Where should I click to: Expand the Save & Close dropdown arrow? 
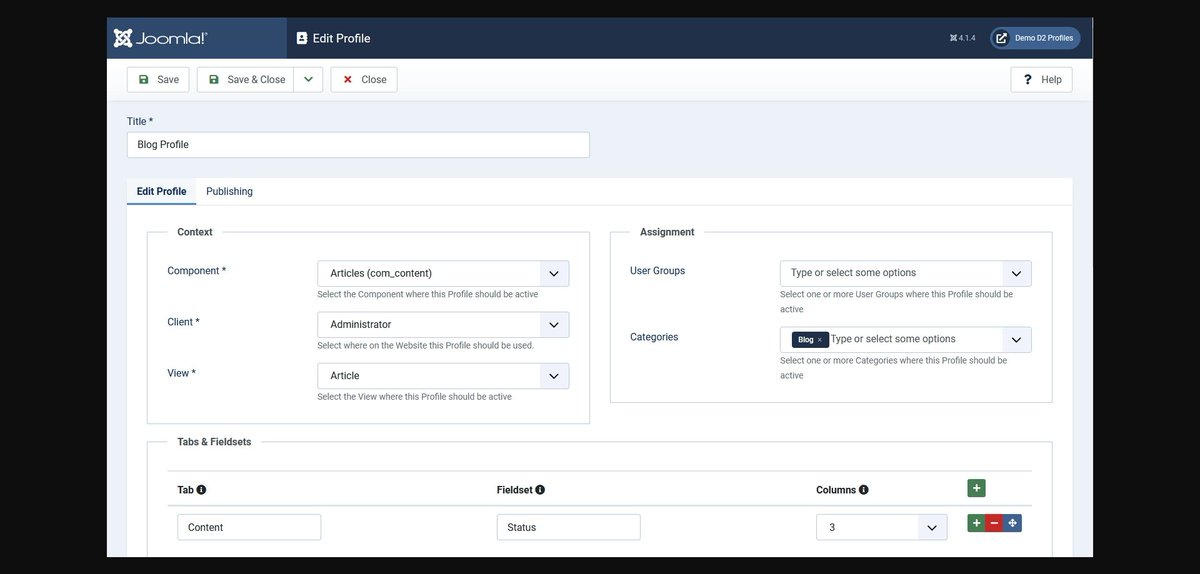click(x=308, y=80)
